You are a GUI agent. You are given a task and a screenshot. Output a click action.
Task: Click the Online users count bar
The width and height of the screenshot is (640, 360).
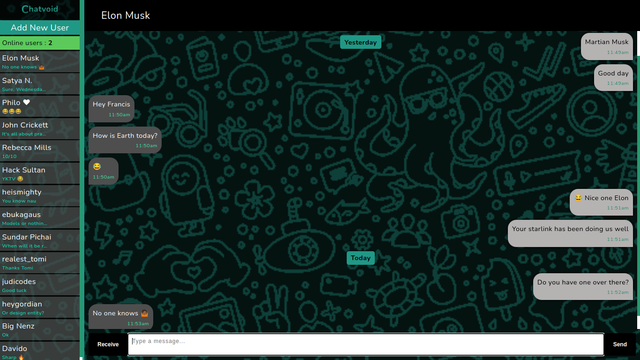click(x=40, y=43)
